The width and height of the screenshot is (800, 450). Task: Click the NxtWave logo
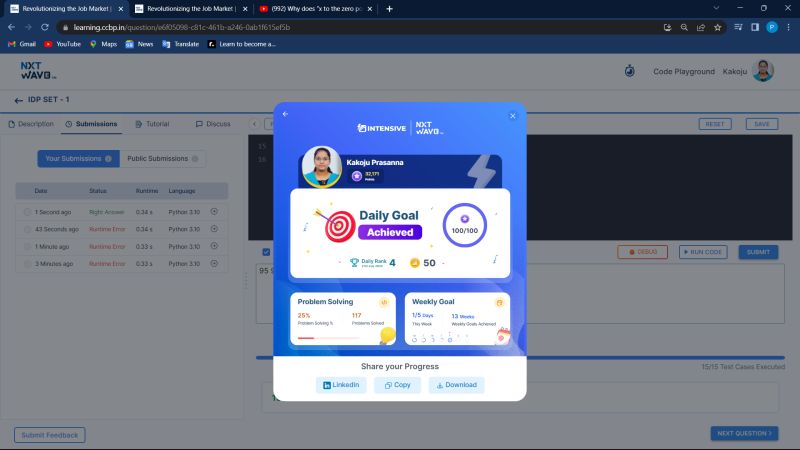point(38,70)
